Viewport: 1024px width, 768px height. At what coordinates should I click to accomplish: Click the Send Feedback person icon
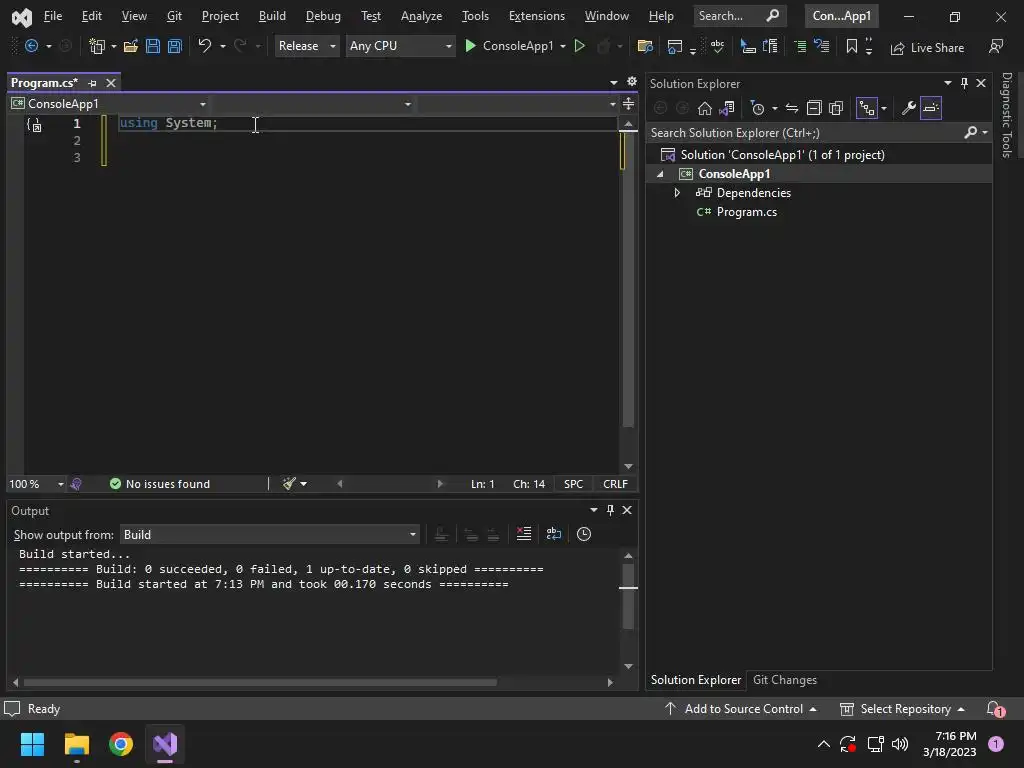pos(996,46)
